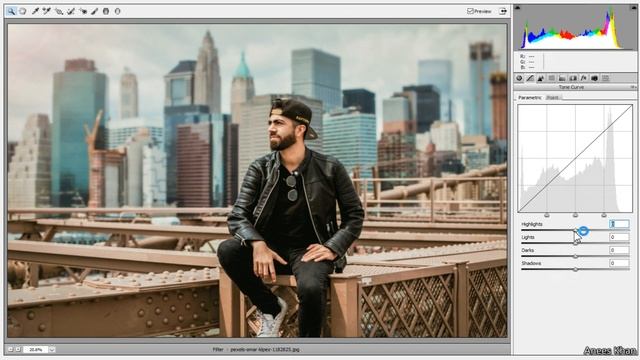Open the Camera Calibration panel icon
640x360 pixels.
tap(595, 78)
